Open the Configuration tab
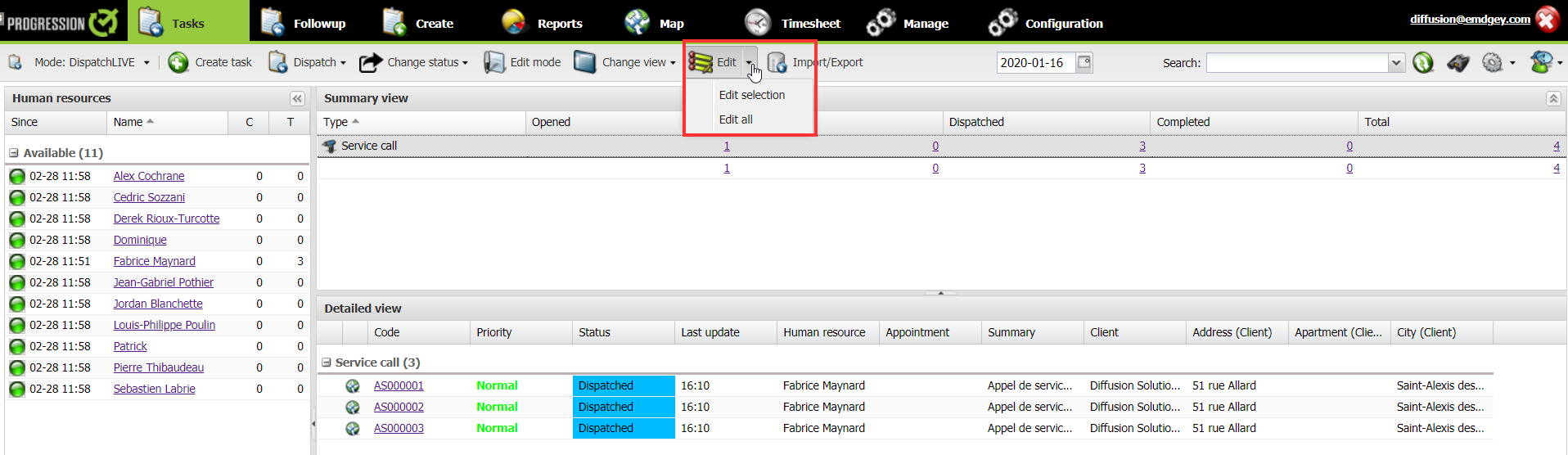This screenshot has height=455, width=1568. (1046, 23)
